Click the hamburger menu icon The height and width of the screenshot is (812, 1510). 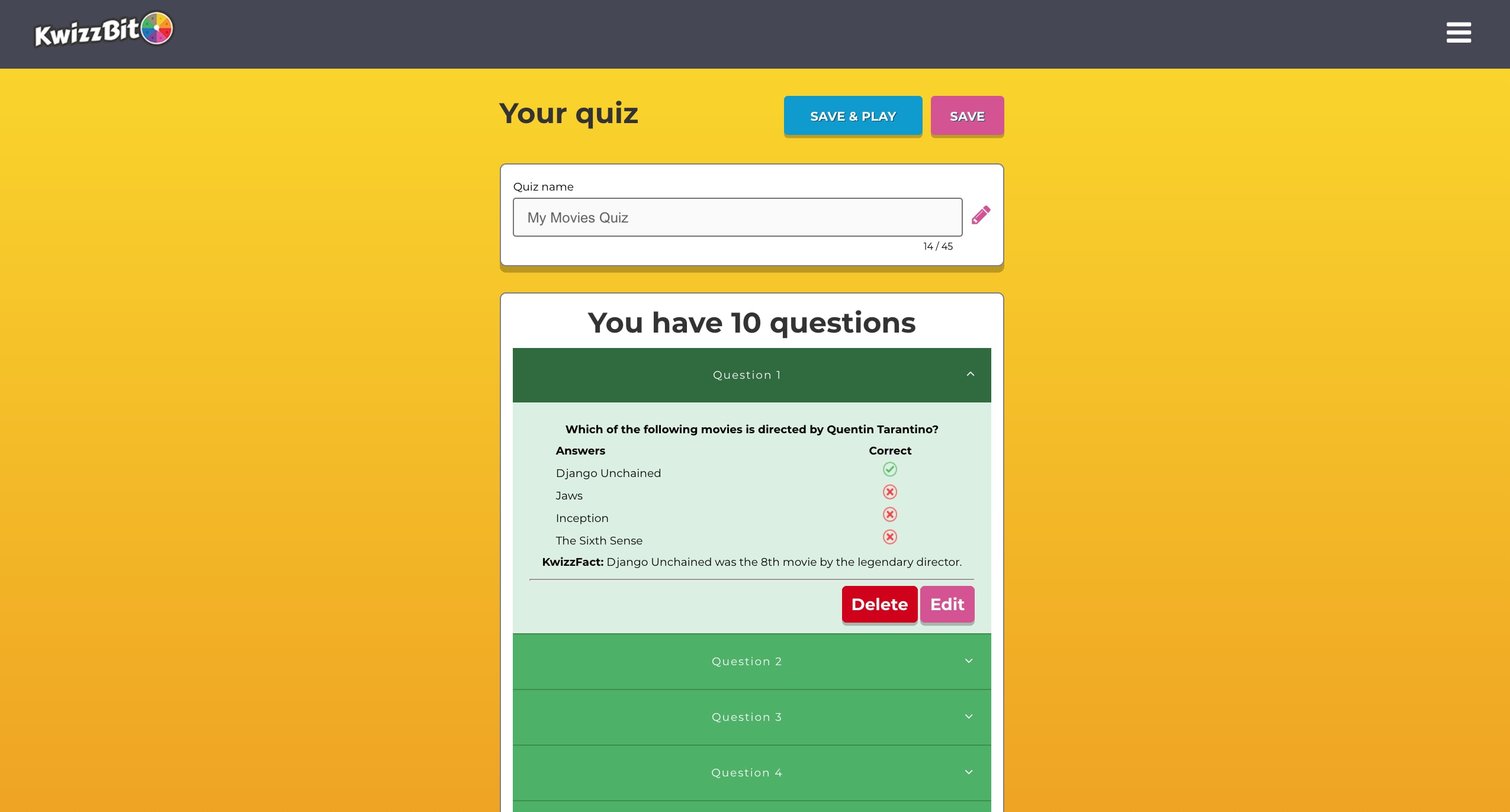(x=1458, y=31)
